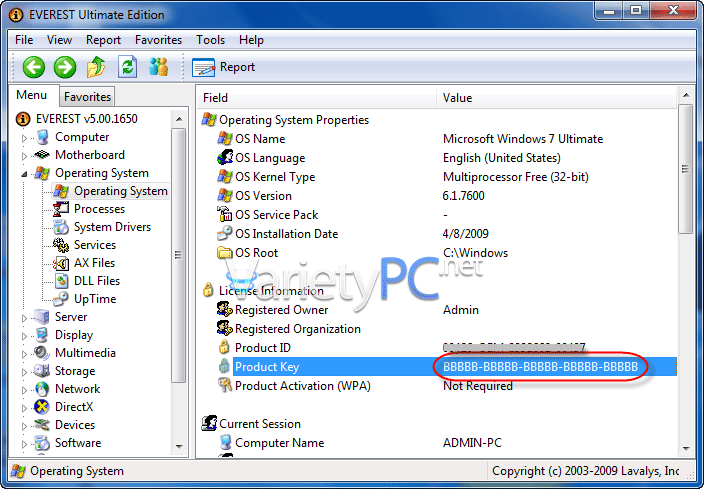Go back with the green left arrow
Screen dimensions: 704x489
(x=34, y=67)
